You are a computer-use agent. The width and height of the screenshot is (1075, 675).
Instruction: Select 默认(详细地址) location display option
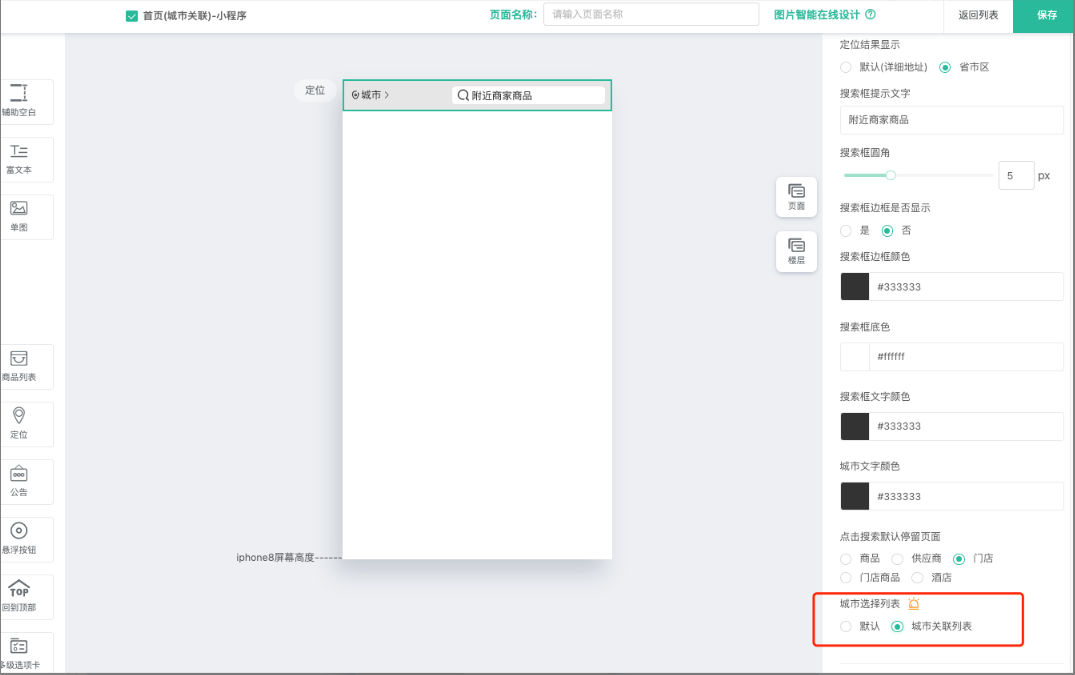[x=846, y=67]
